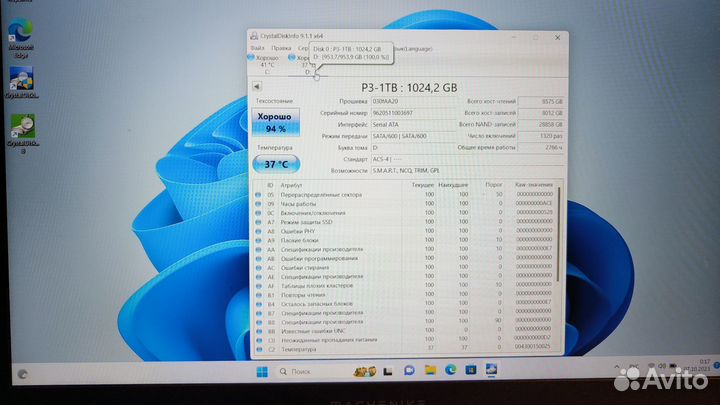Select the Таблицы плохих кластеров attribute row

point(404,286)
